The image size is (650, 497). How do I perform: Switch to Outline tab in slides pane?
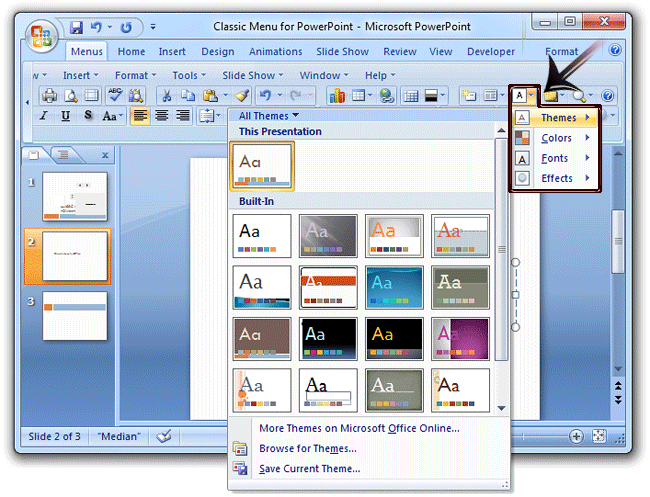[63, 155]
